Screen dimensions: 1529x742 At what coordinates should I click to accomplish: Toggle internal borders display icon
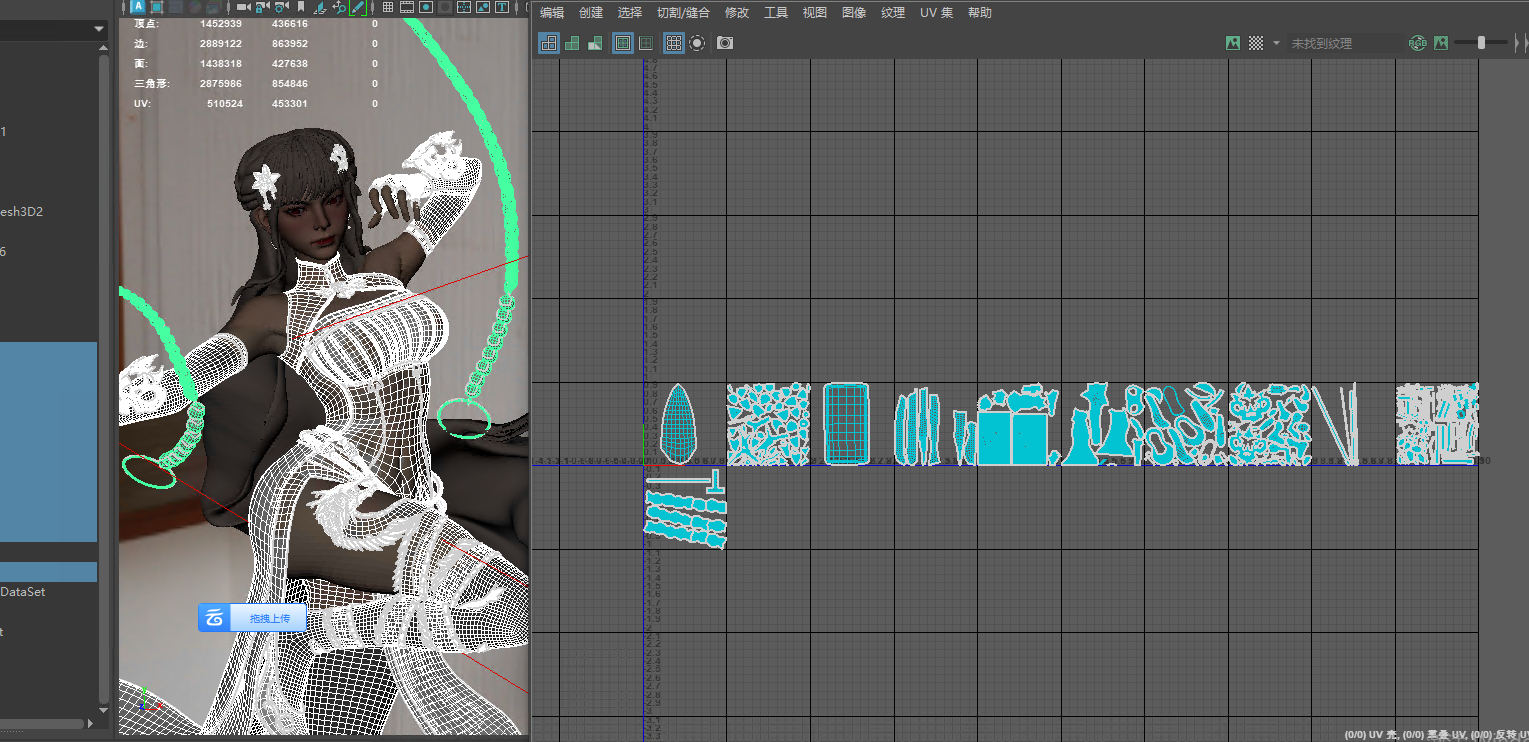point(646,43)
